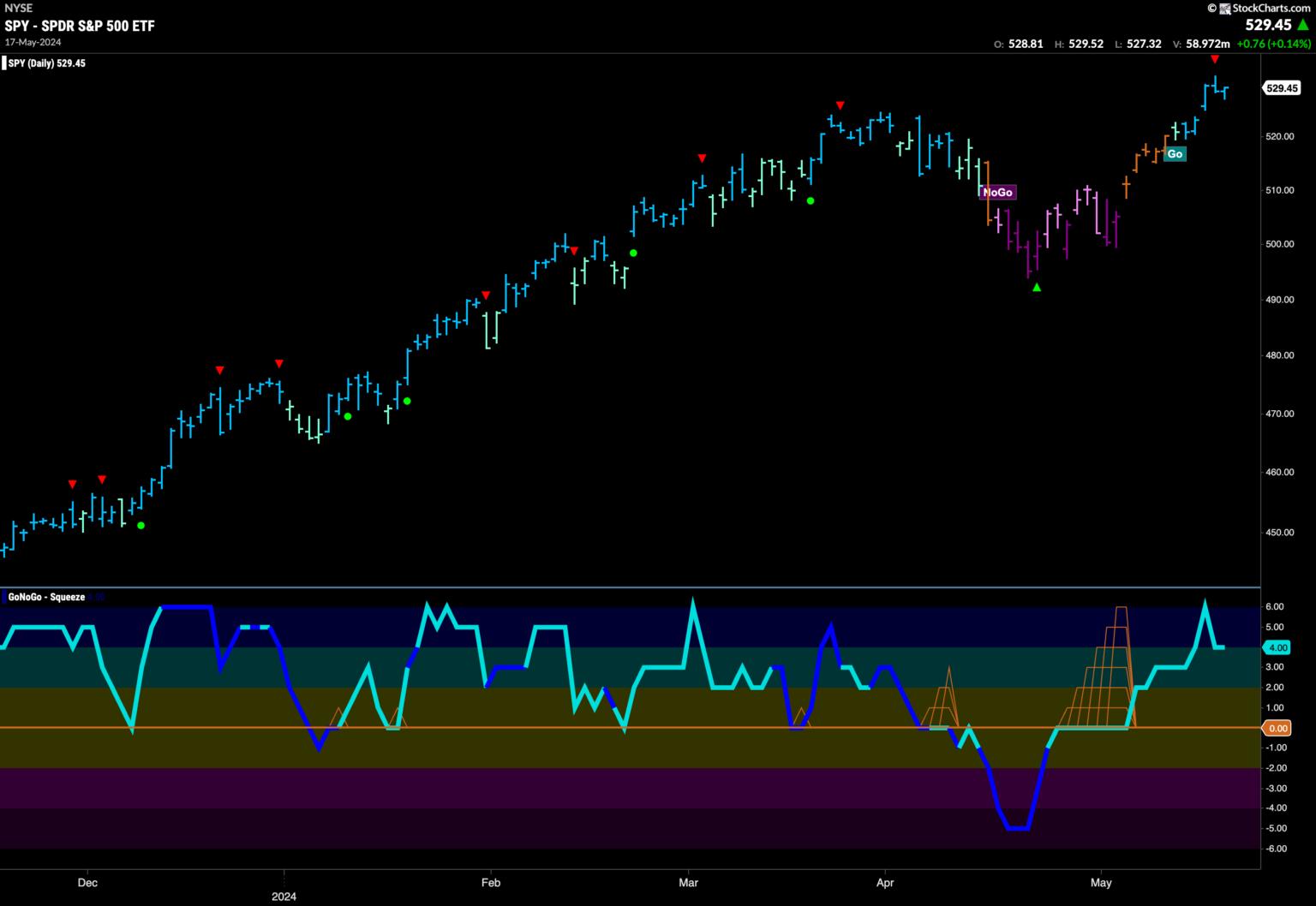1316x906 pixels.
Task: Click the teal Go trend label
Action: 1175,154
